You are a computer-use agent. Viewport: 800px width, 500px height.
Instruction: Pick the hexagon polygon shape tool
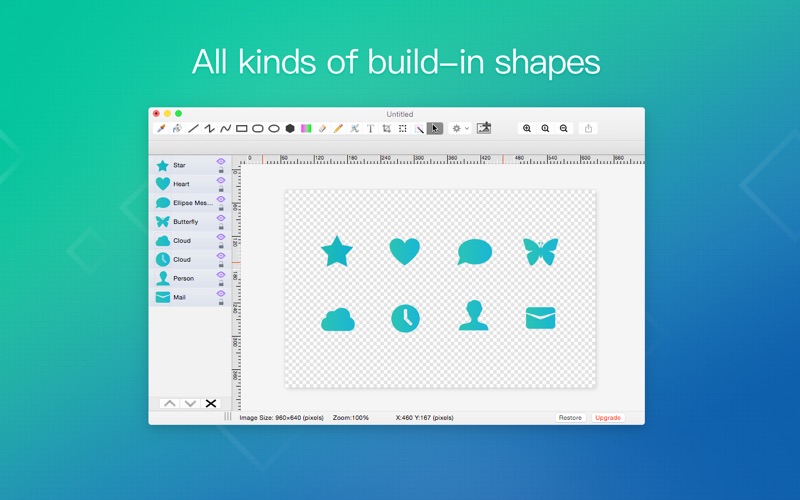(x=290, y=128)
